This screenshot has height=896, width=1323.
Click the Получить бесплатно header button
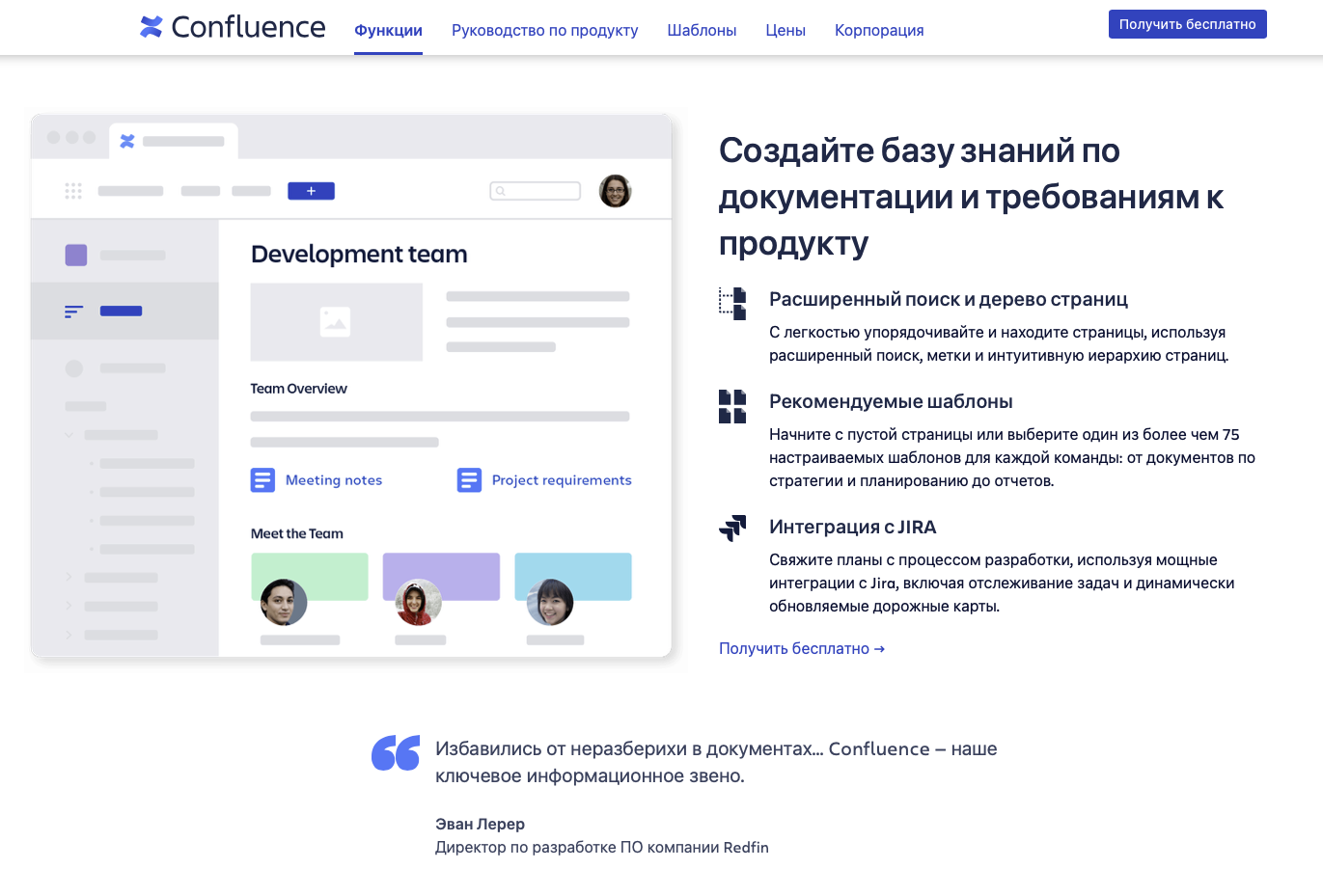pyautogui.click(x=1187, y=24)
